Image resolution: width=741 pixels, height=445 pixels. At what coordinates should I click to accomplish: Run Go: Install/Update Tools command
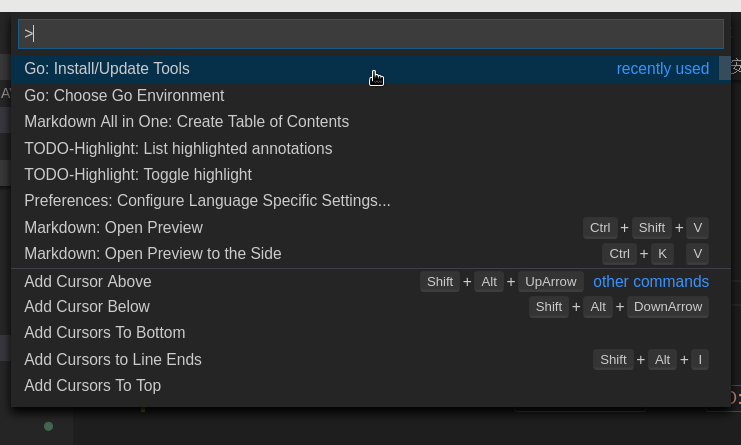(x=365, y=69)
